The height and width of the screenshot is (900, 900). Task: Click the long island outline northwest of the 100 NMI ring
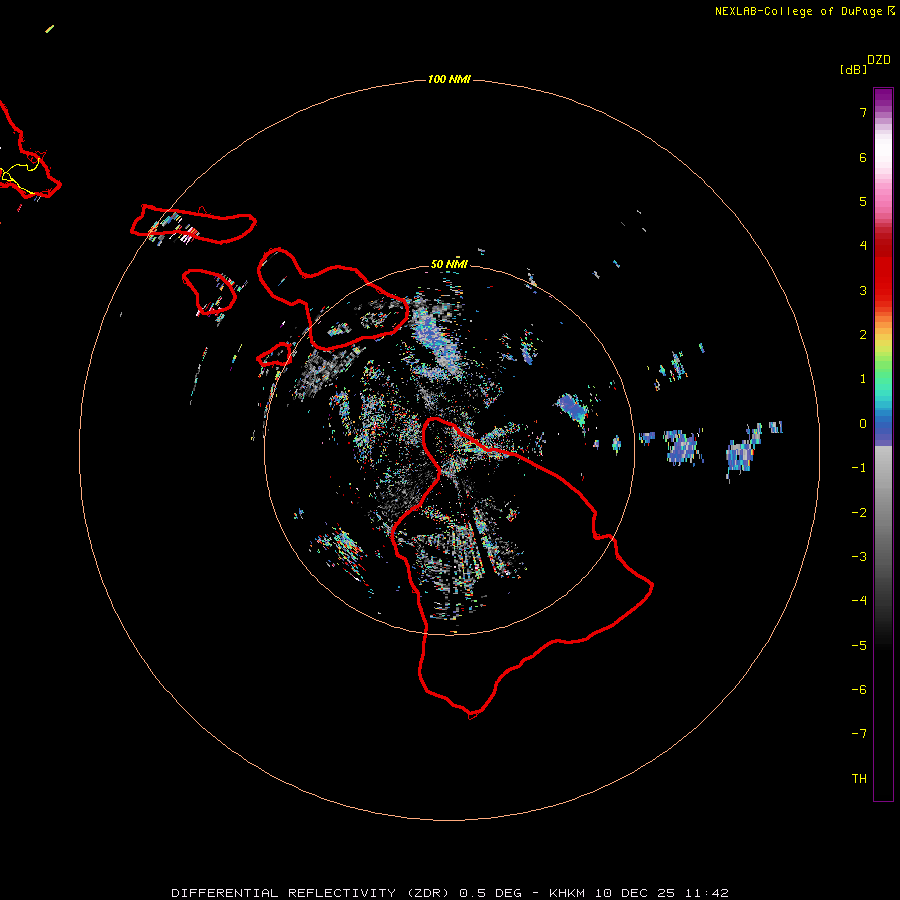point(193,224)
